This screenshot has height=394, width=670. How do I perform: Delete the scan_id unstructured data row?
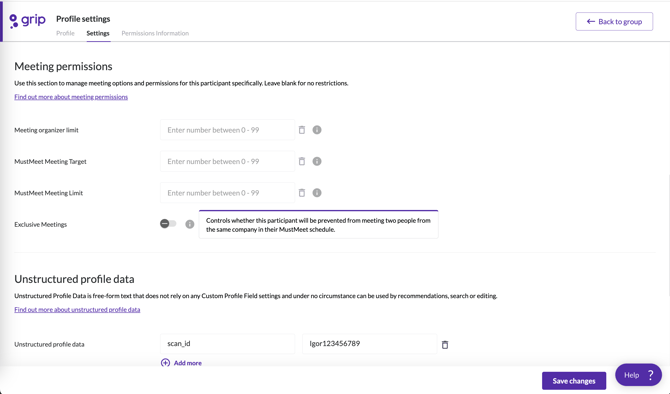(445, 344)
